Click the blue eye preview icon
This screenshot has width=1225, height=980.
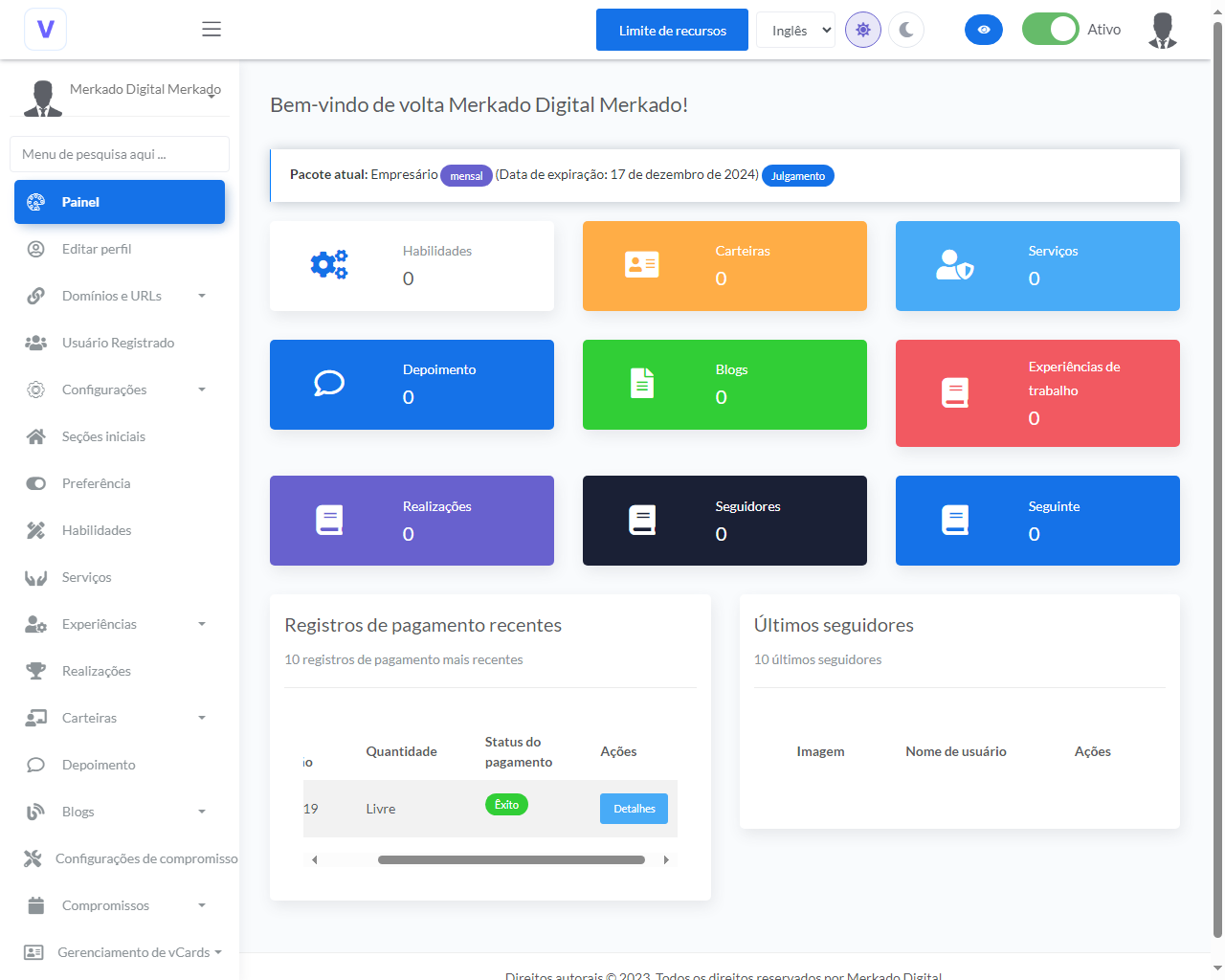(x=983, y=30)
